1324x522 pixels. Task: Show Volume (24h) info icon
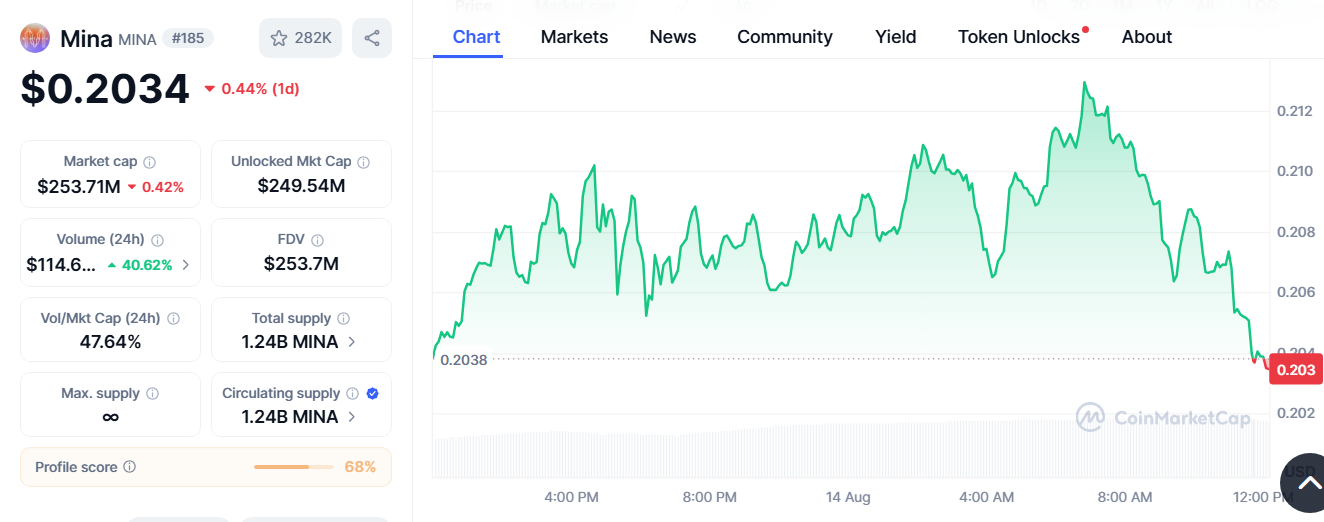tap(157, 240)
